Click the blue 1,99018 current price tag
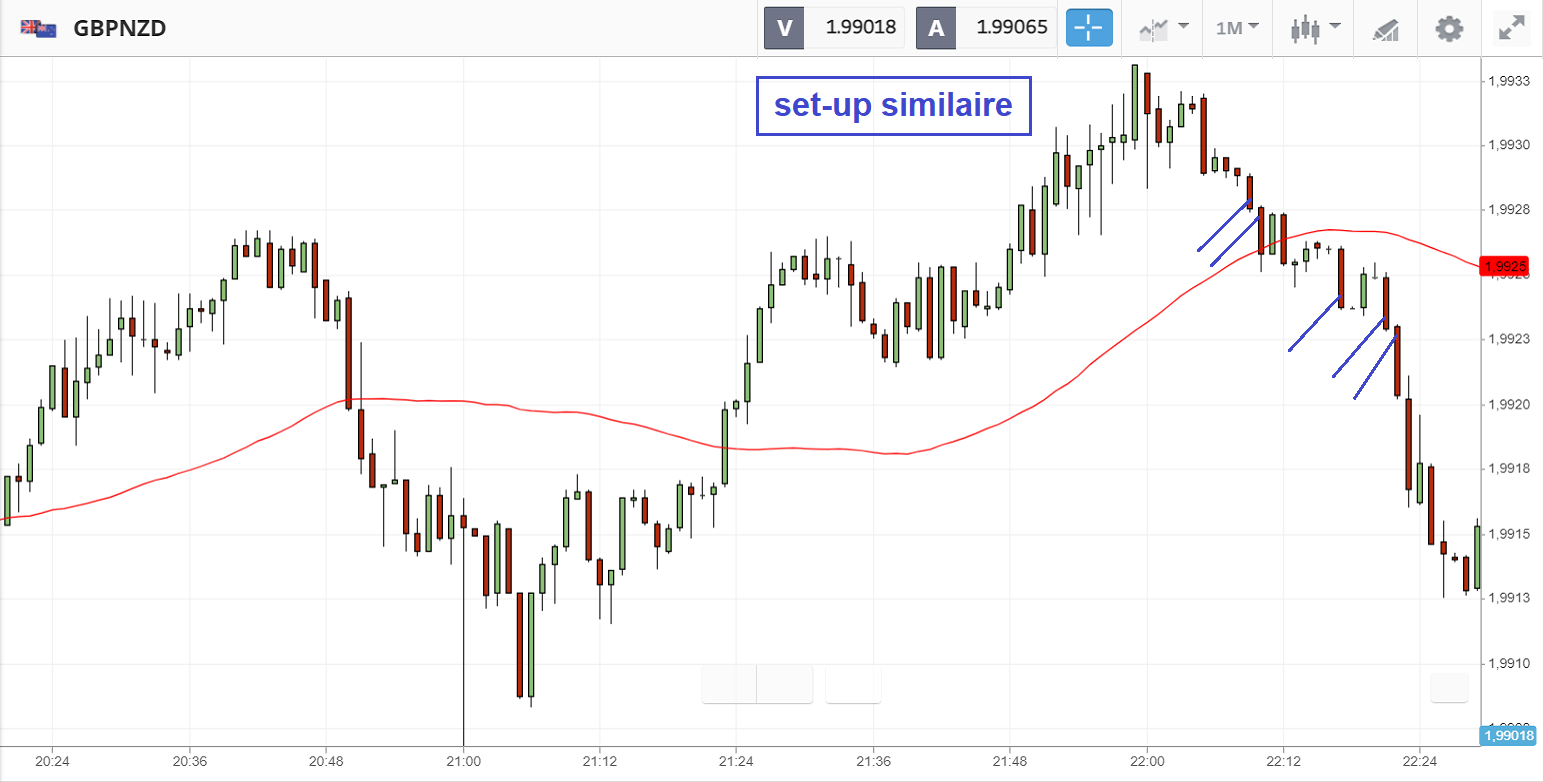Image resolution: width=1543 pixels, height=782 pixels. click(1508, 737)
